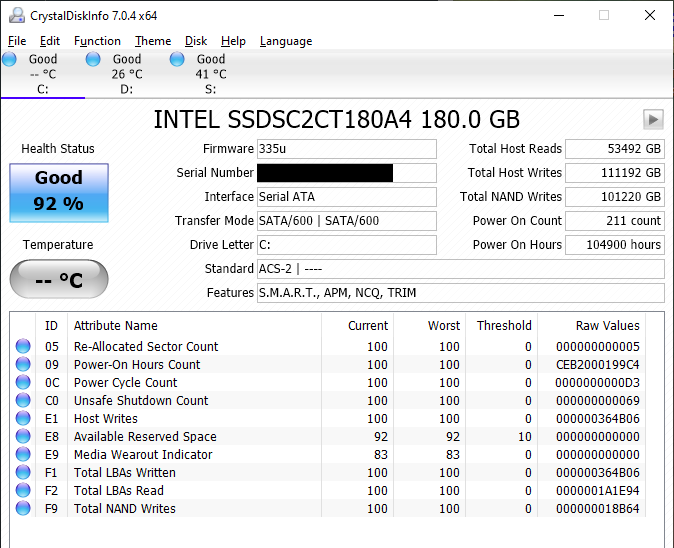Screen dimensions: 674x548
Task: Click the Total NAND Writes row status orb
Action: tap(23, 509)
